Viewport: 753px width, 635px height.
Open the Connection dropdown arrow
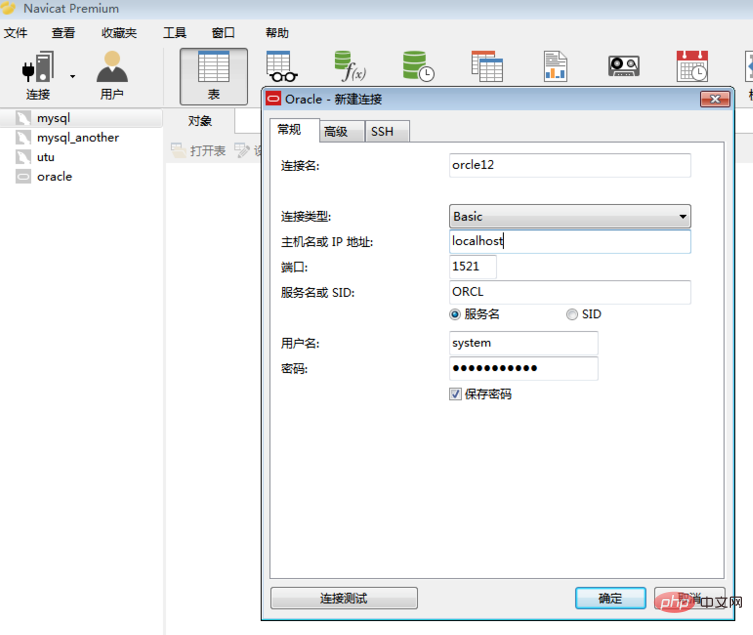pyautogui.click(x=73, y=76)
